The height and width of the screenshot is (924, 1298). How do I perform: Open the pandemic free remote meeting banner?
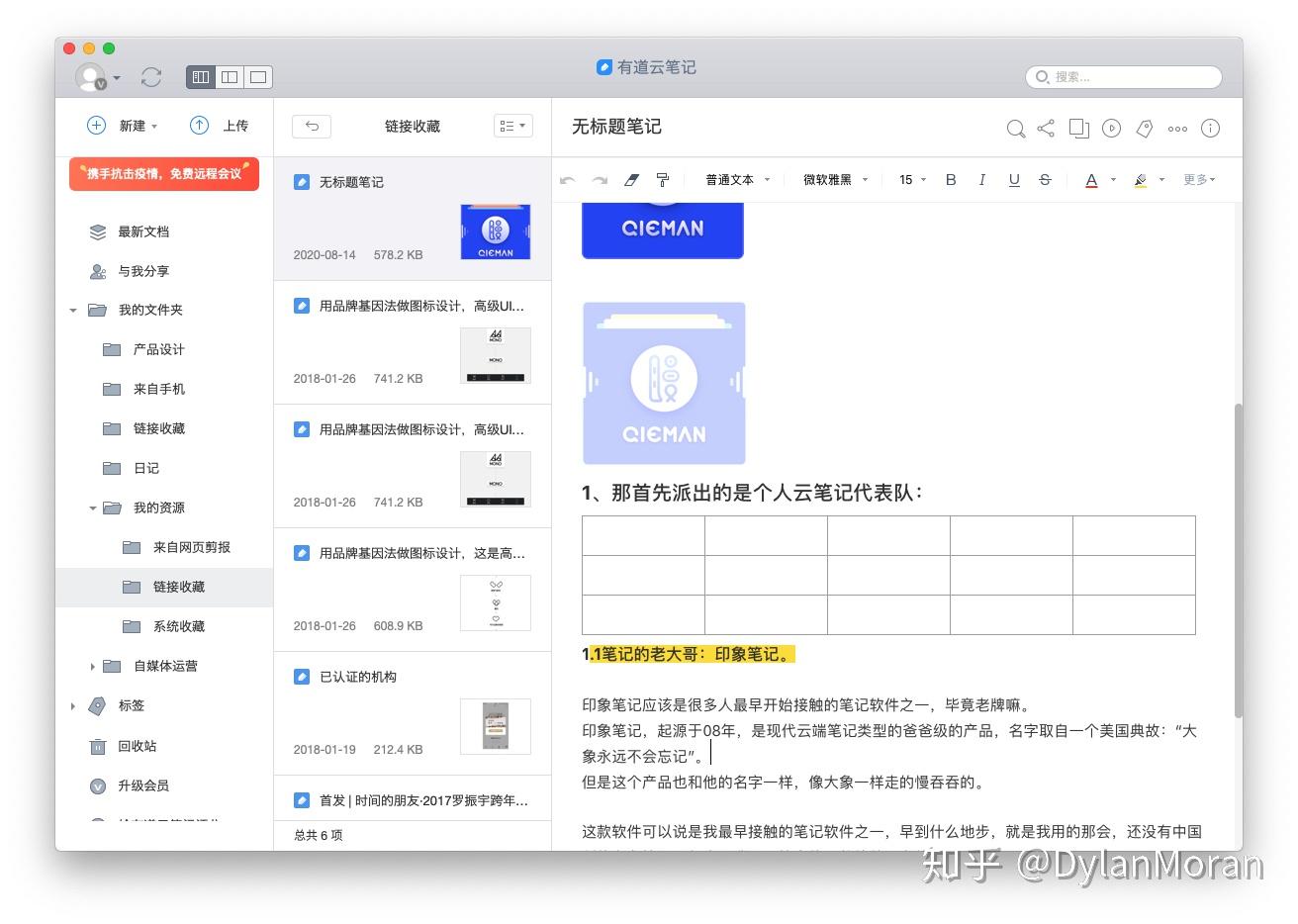(164, 174)
